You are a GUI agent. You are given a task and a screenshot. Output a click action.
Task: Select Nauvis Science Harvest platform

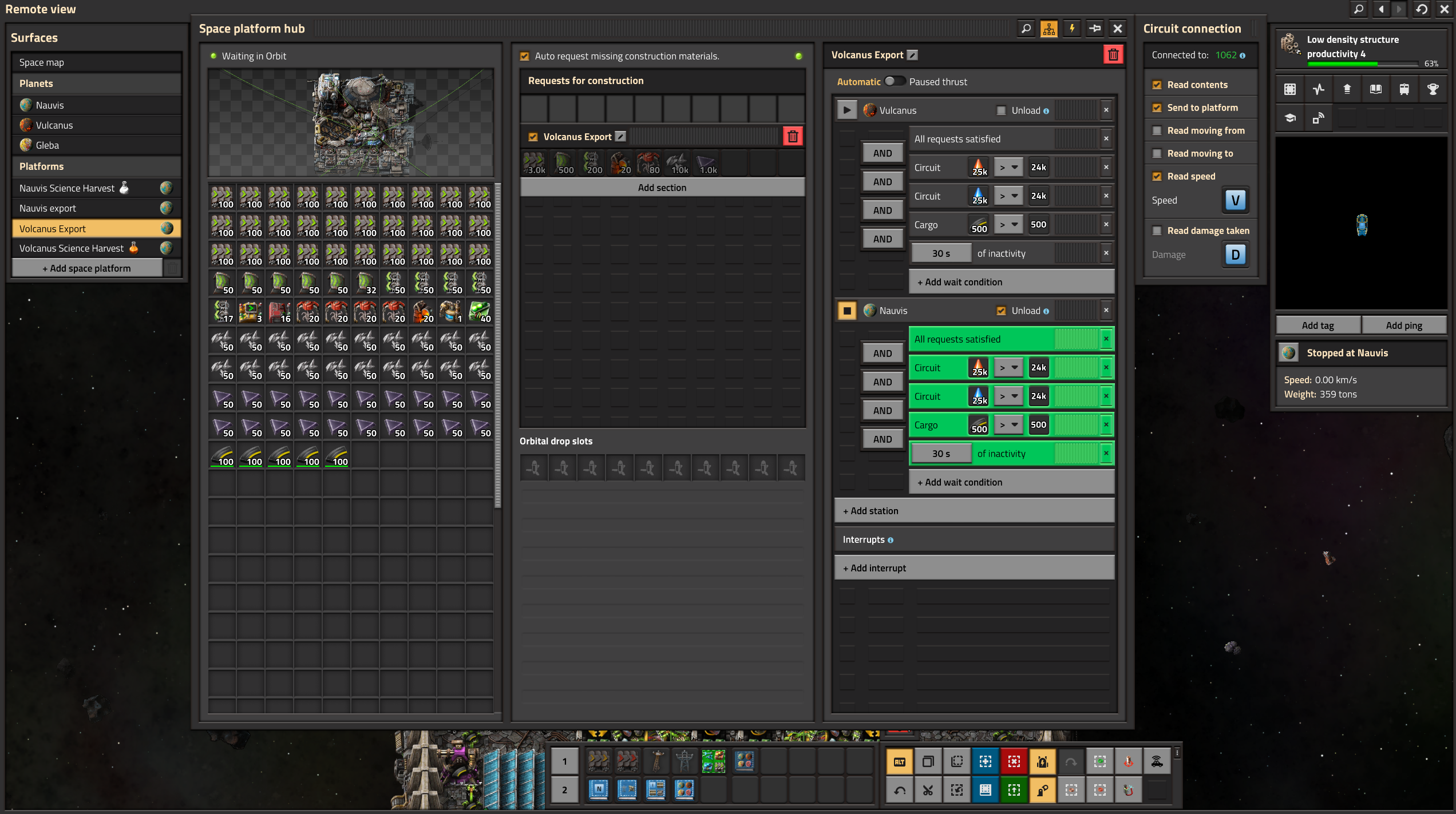[96, 188]
